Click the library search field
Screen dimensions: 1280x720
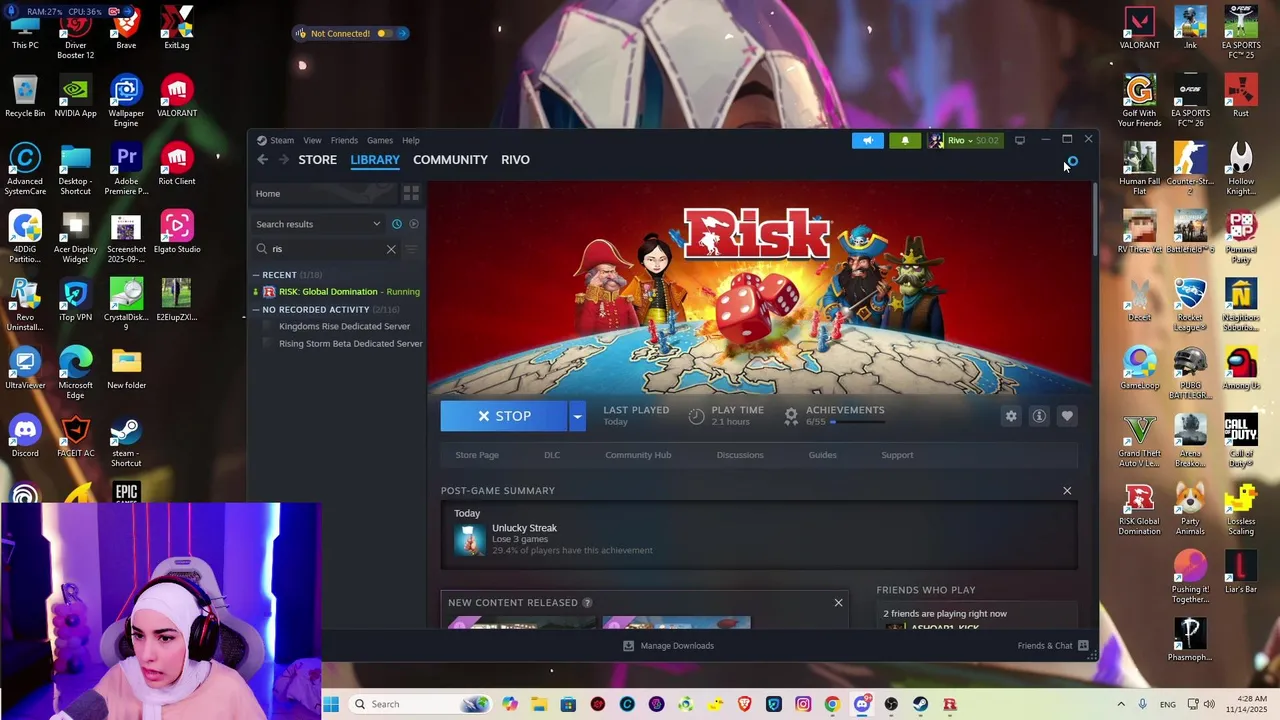327,249
